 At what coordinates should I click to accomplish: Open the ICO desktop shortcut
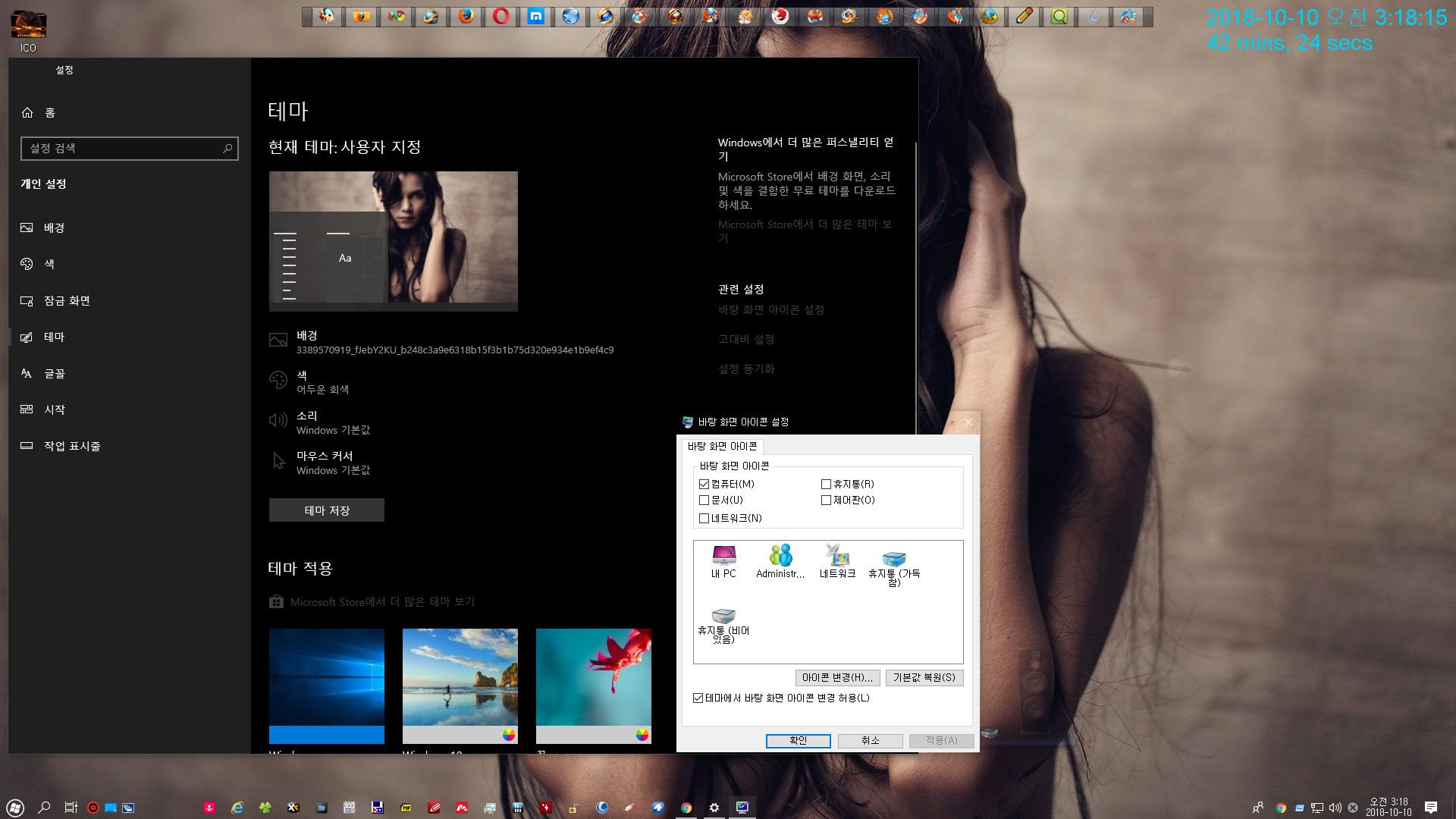point(28,32)
